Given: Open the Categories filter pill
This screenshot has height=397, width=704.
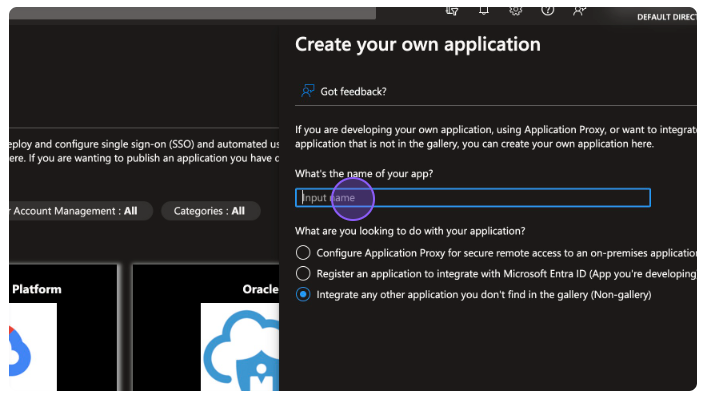Looking at the screenshot, I should (211, 211).
